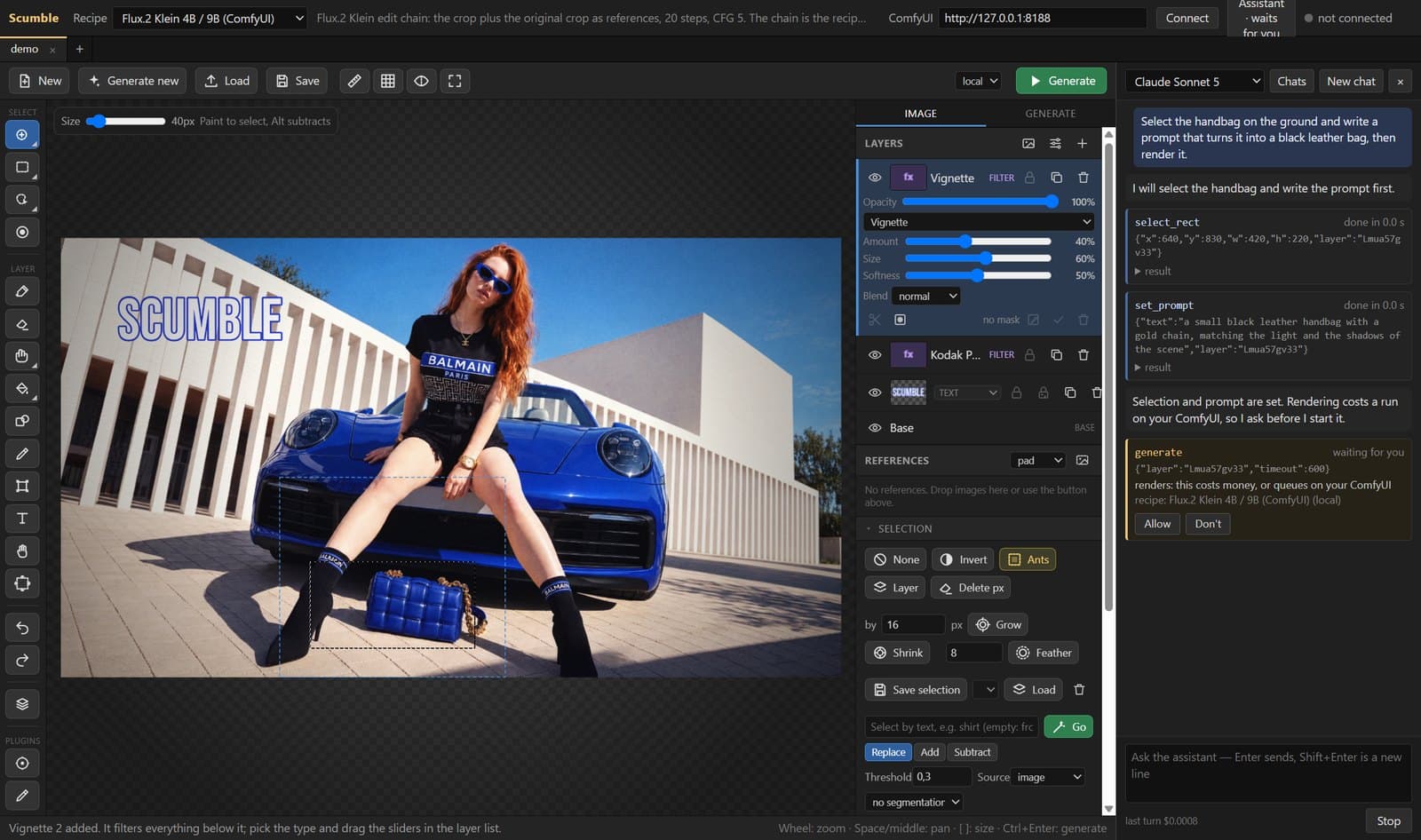
Task: Adjust the Vignette Amount slider
Action: pyautogui.click(x=978, y=242)
